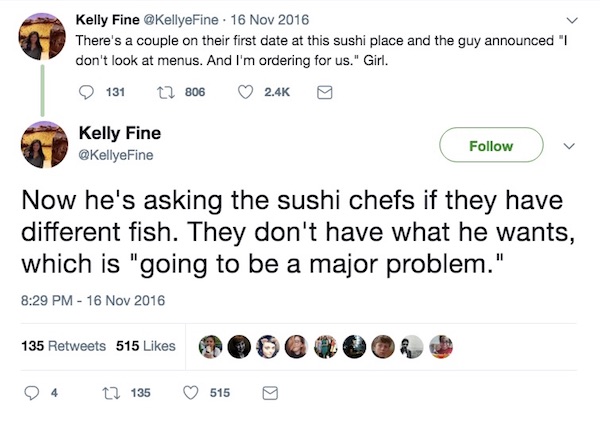Image resolution: width=600 pixels, height=428 pixels.
Task: Open the 135 Retweets list
Action: 64,346
